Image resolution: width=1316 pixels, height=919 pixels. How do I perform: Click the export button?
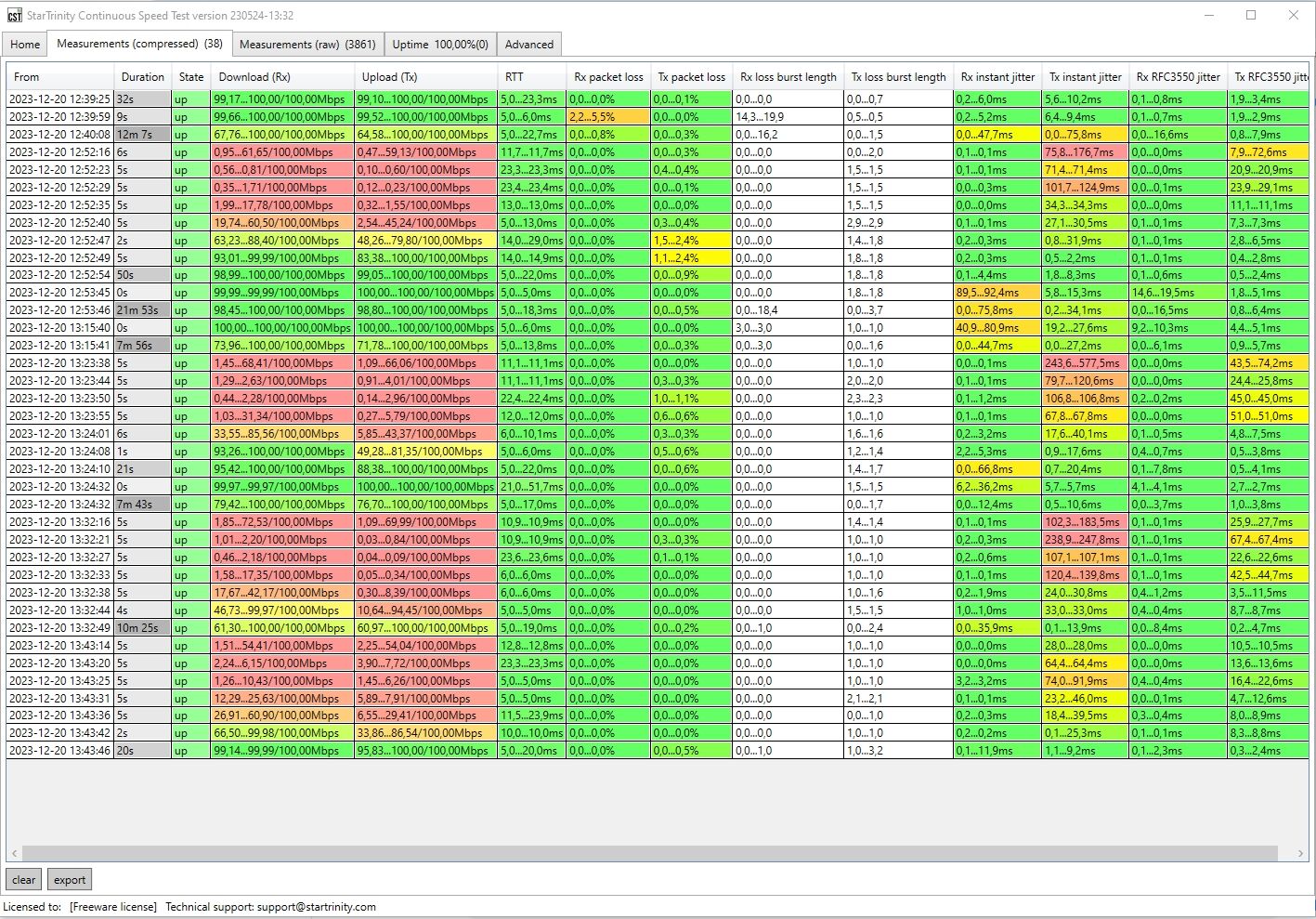click(x=70, y=879)
